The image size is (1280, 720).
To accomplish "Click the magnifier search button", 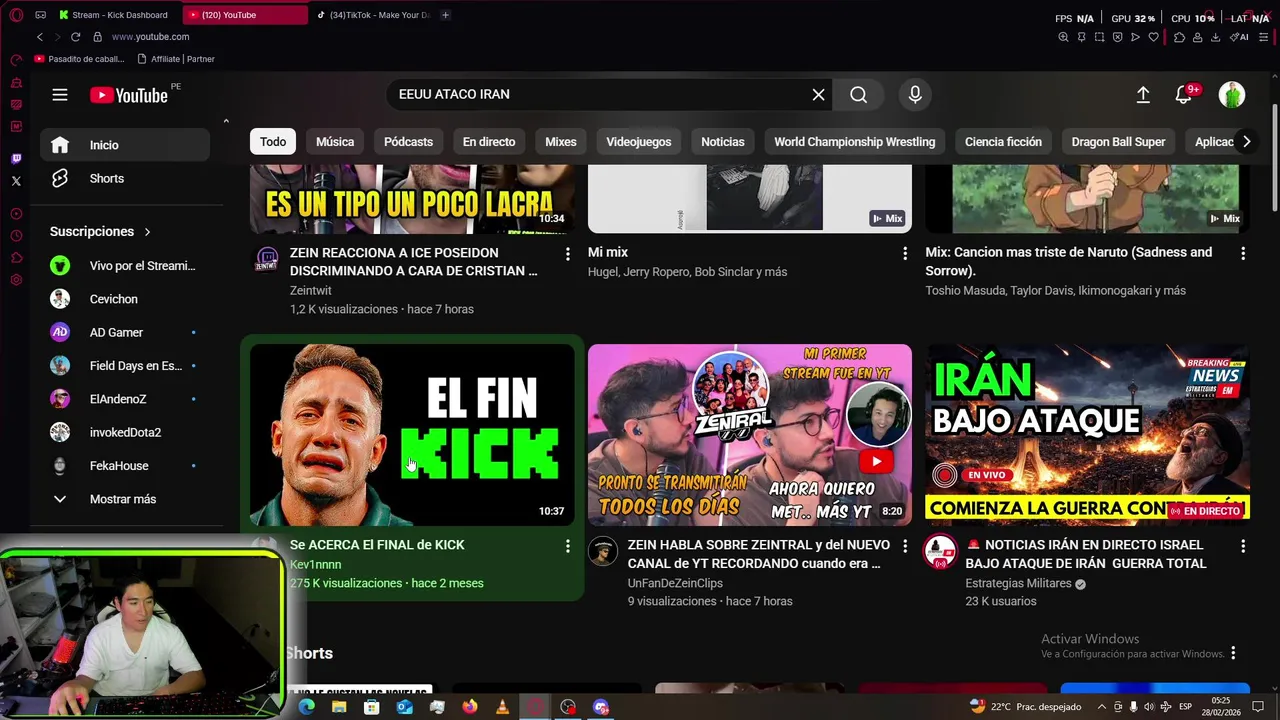I will pyautogui.click(x=858, y=94).
